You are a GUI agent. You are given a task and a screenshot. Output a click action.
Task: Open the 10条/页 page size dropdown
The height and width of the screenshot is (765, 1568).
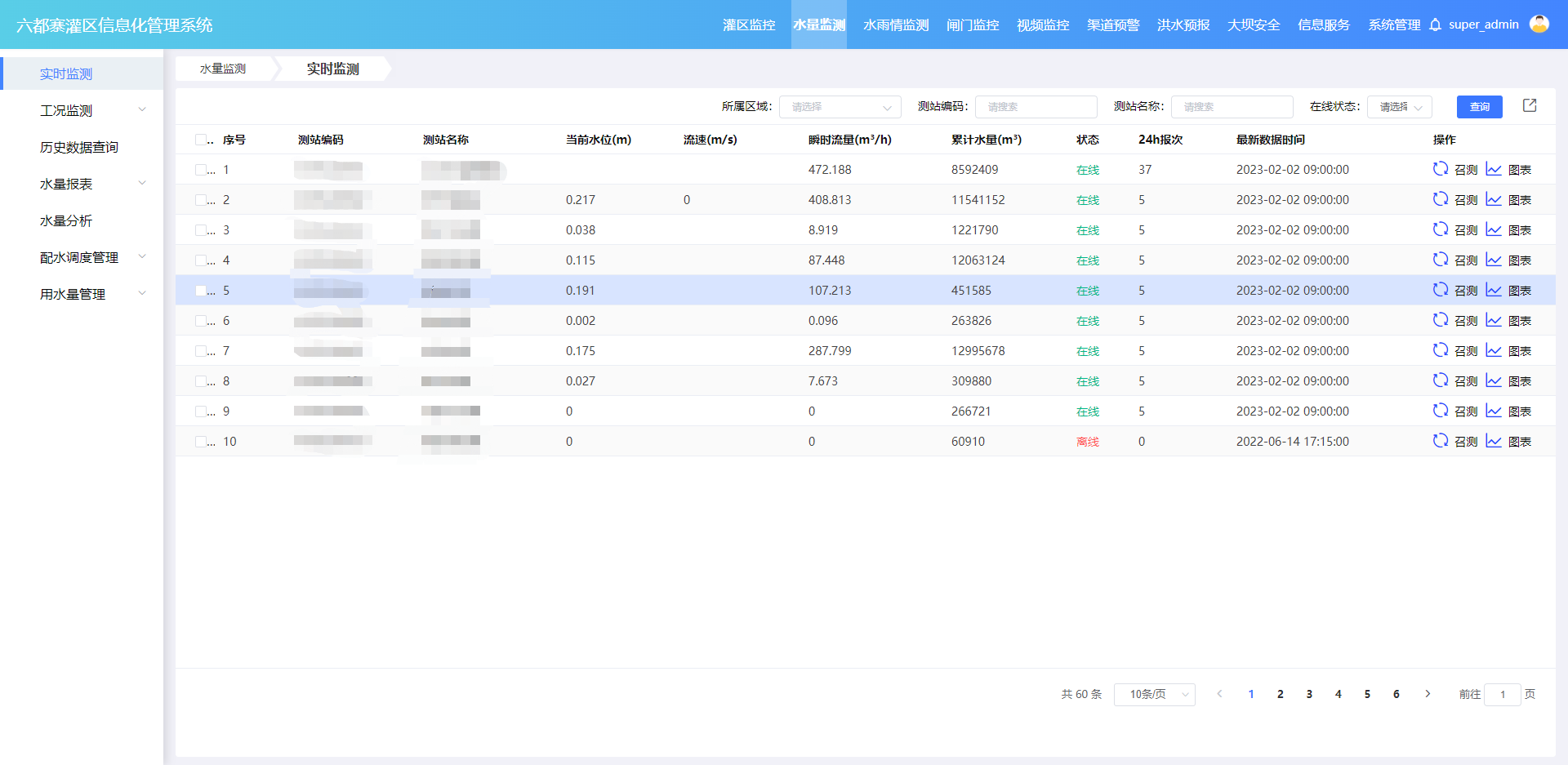[1154, 694]
